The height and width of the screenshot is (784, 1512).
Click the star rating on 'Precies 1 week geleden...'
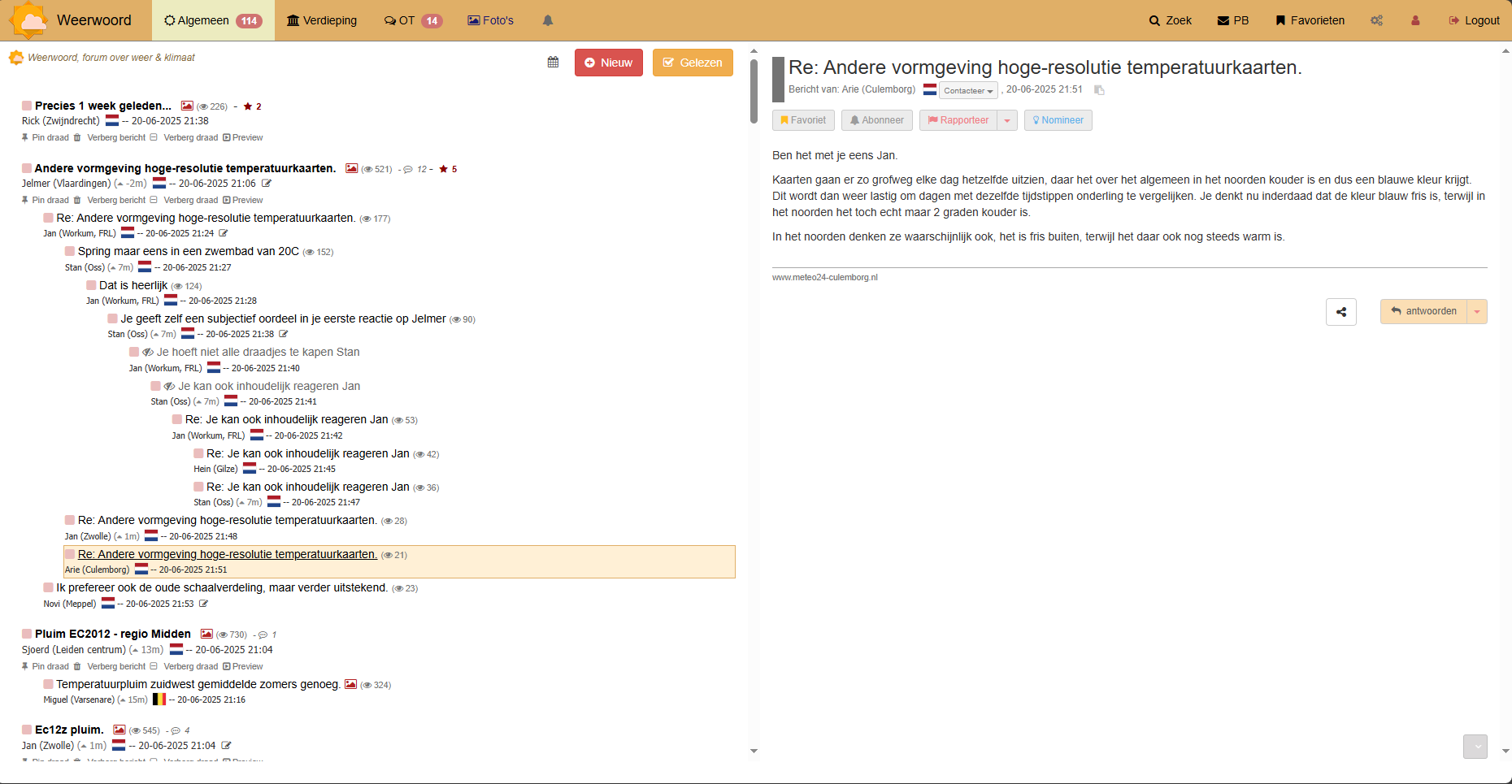pyautogui.click(x=252, y=106)
